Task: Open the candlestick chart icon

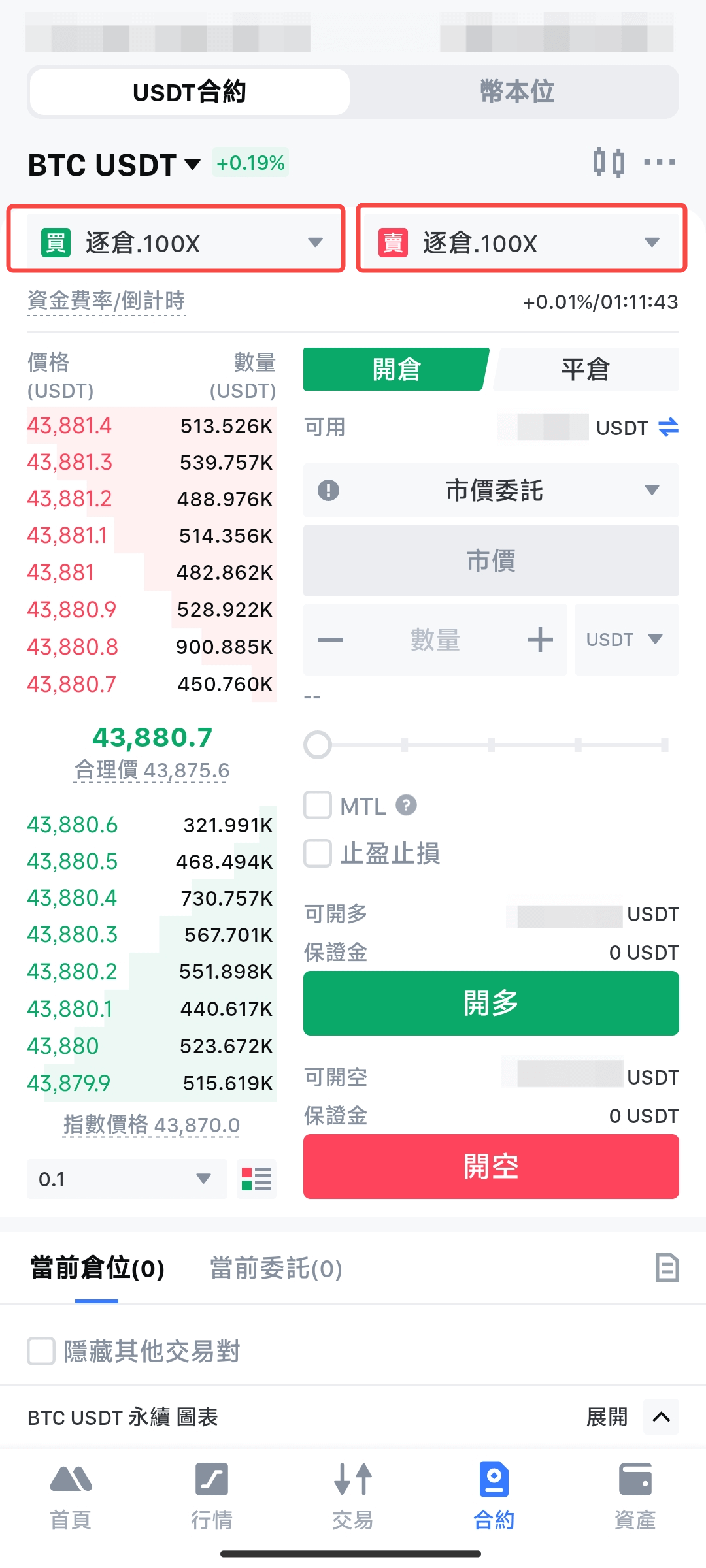Action: click(609, 162)
